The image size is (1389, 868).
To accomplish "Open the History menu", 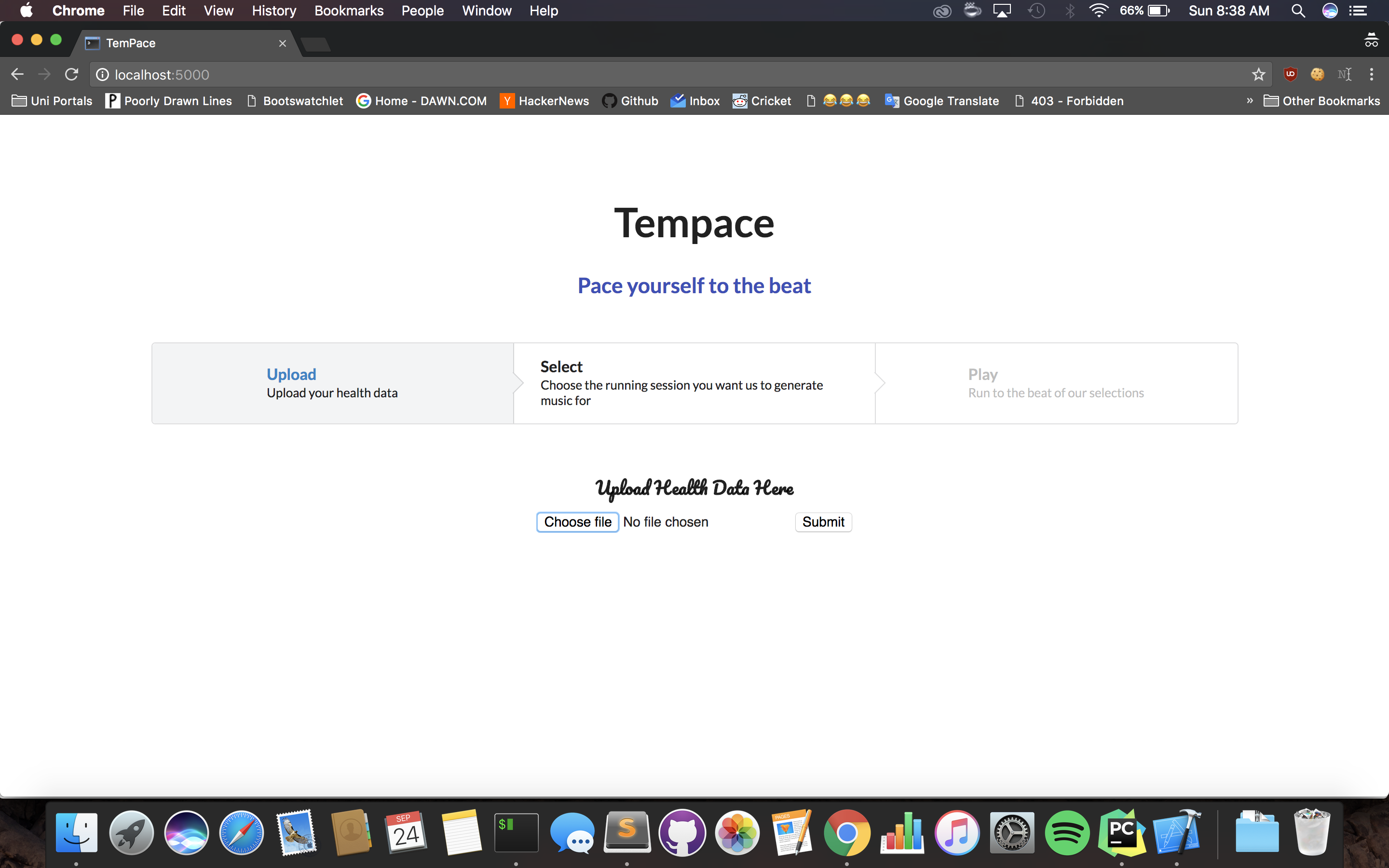I will (274, 11).
